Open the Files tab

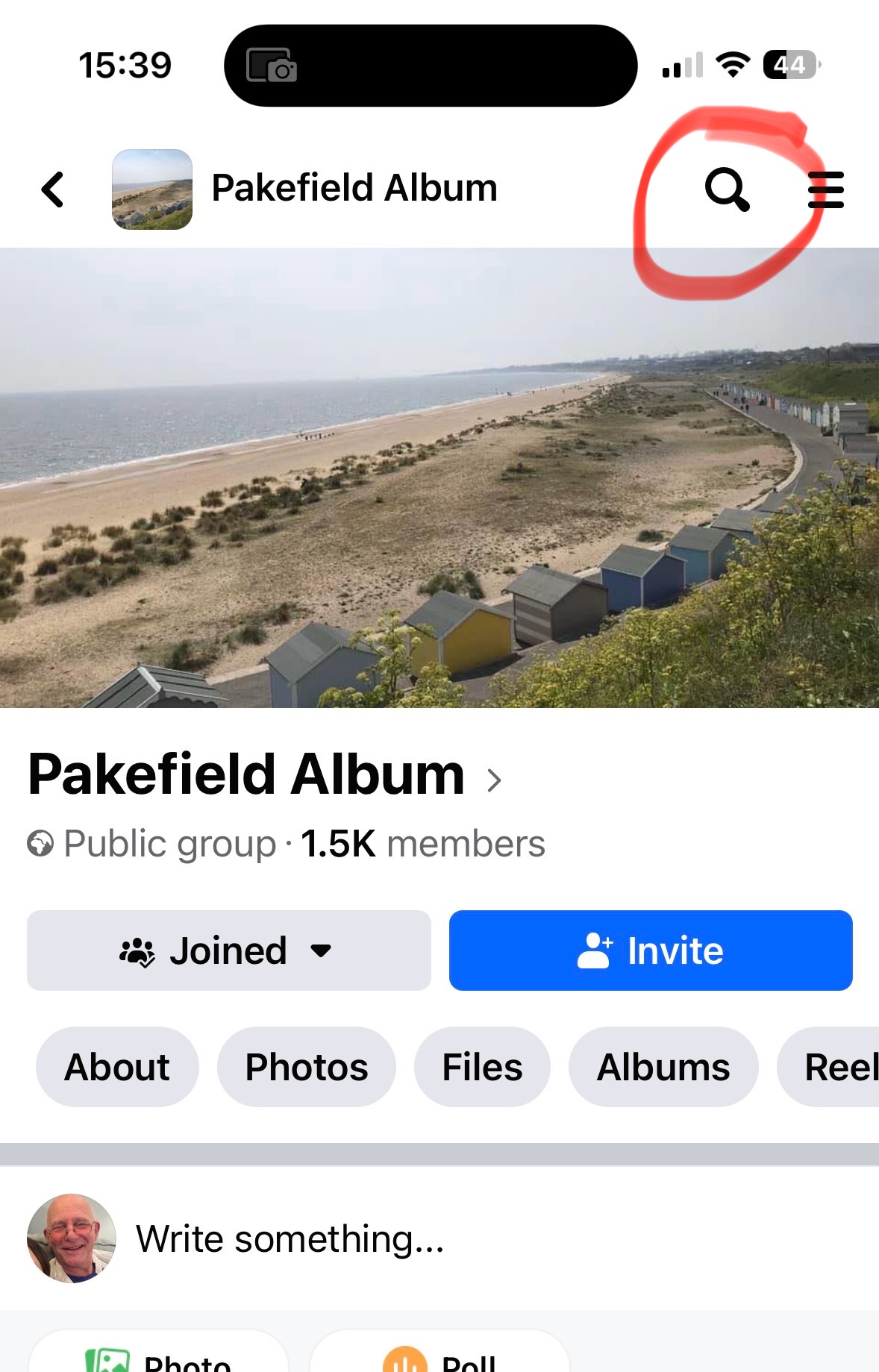(482, 1067)
